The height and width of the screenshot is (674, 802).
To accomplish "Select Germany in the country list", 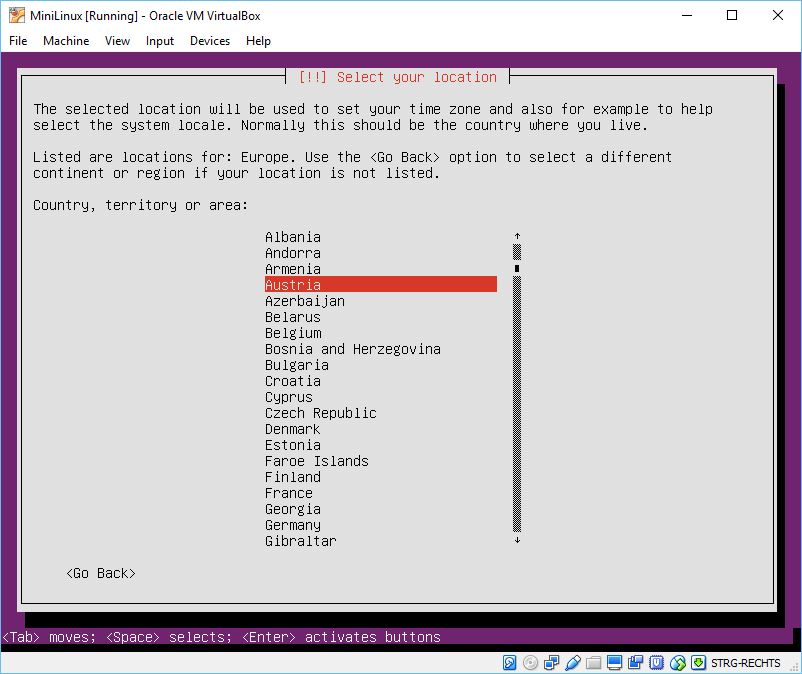I will point(293,525).
